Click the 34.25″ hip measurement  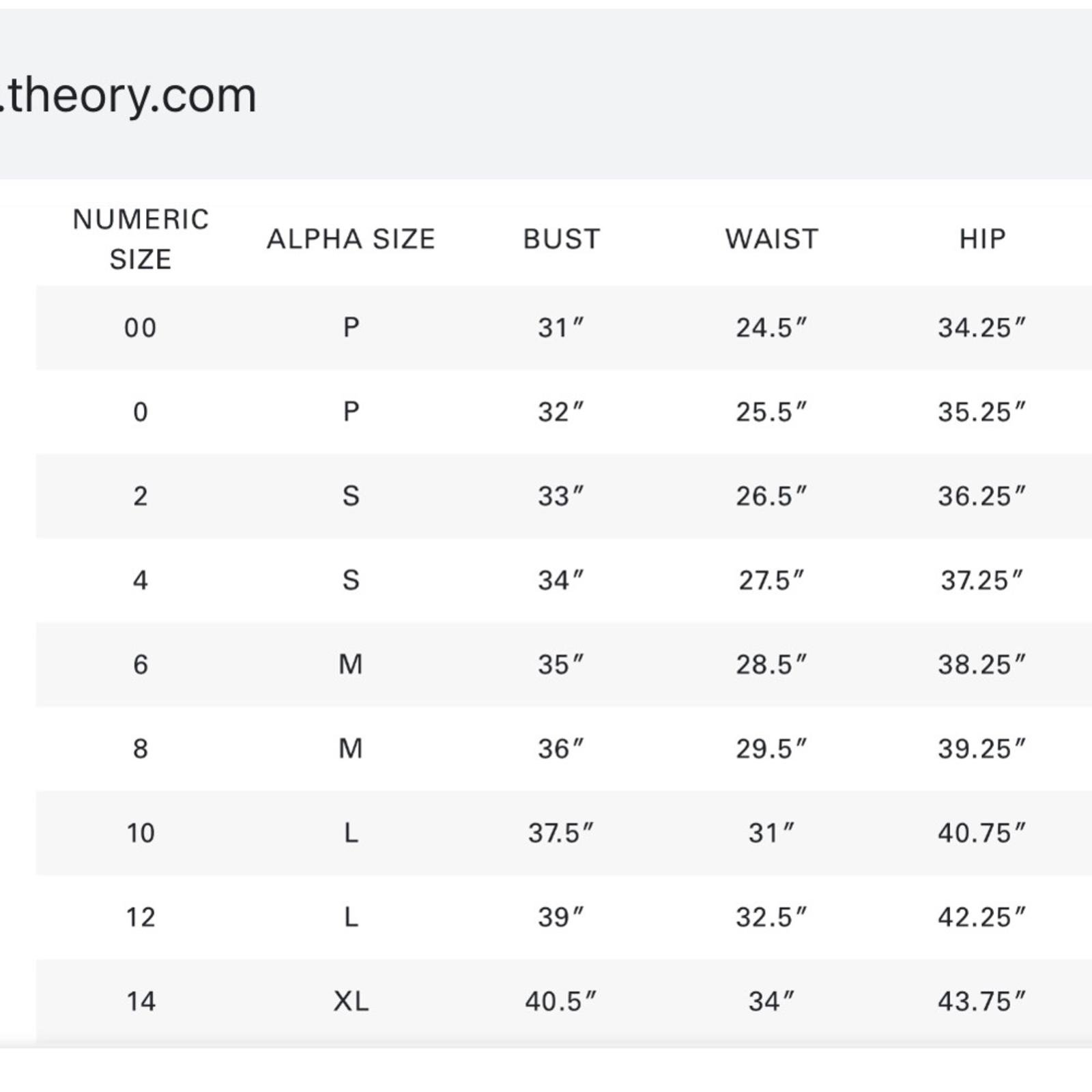[x=981, y=328]
